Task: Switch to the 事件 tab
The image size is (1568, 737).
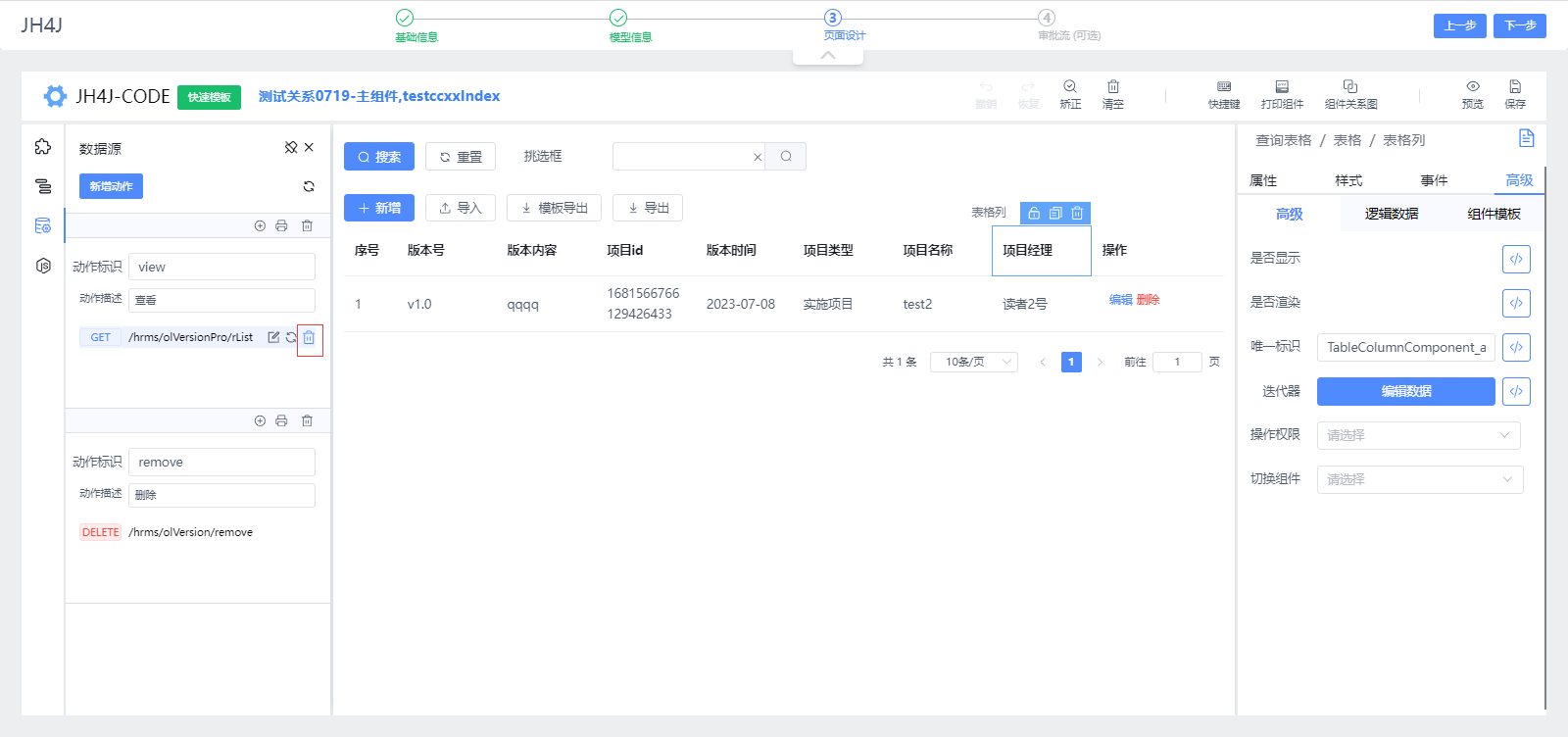Action: (1434, 180)
